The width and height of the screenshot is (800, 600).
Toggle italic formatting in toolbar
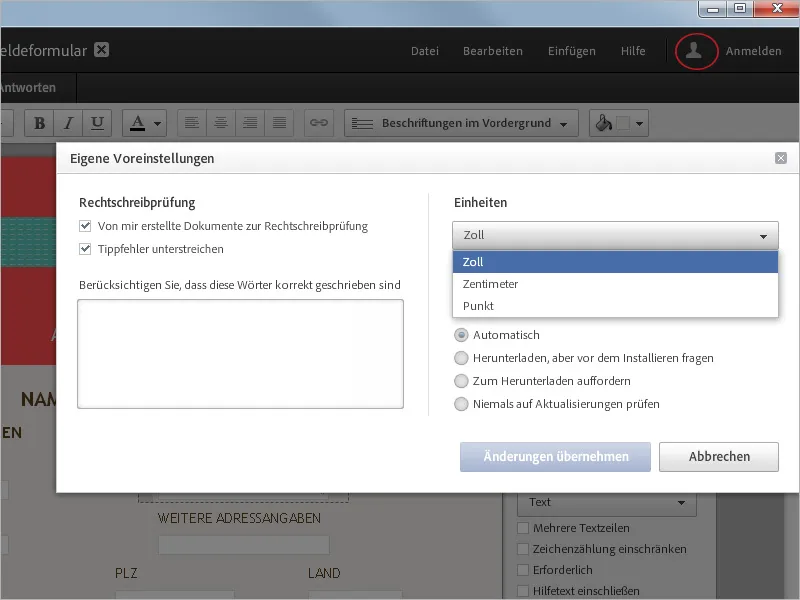tap(68, 123)
